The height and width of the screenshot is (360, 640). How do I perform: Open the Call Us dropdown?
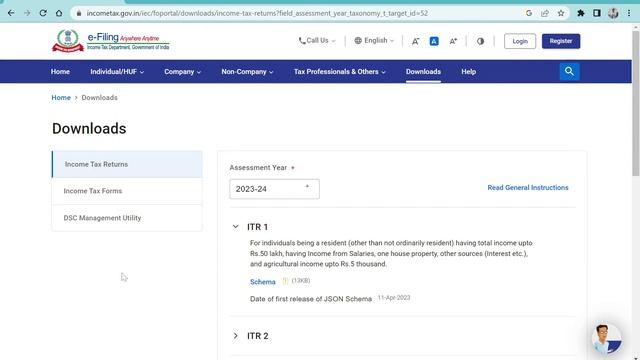pos(317,40)
